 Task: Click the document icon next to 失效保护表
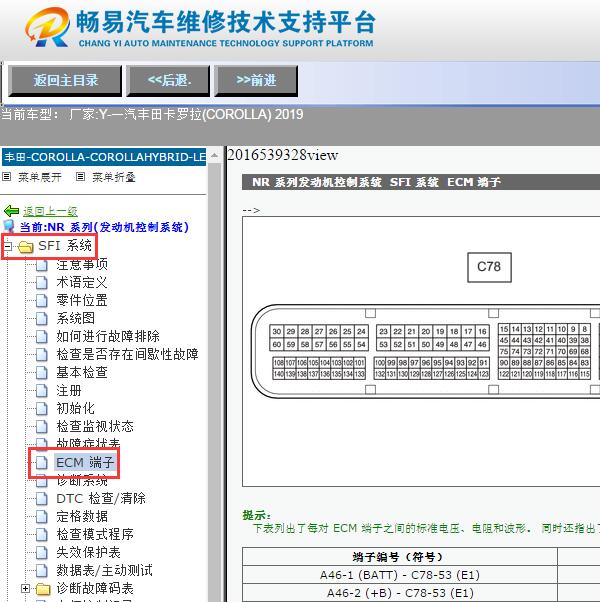coord(42,553)
